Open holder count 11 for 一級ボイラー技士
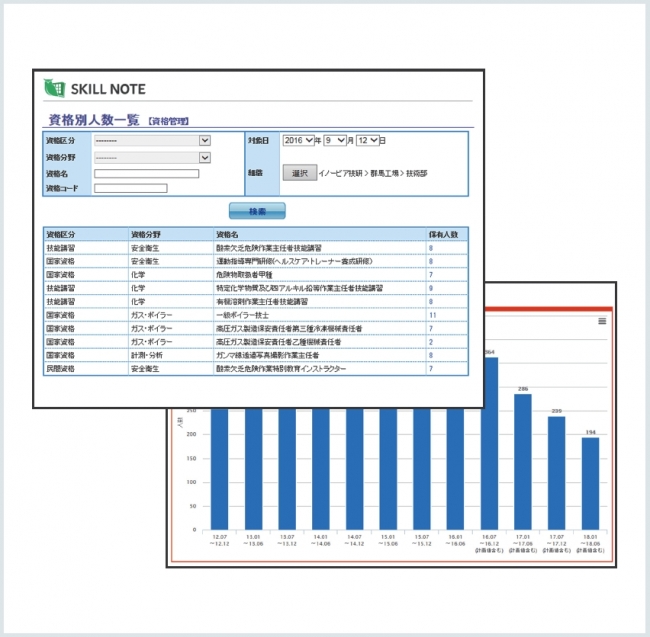The width and height of the screenshot is (650, 637). 432,315
